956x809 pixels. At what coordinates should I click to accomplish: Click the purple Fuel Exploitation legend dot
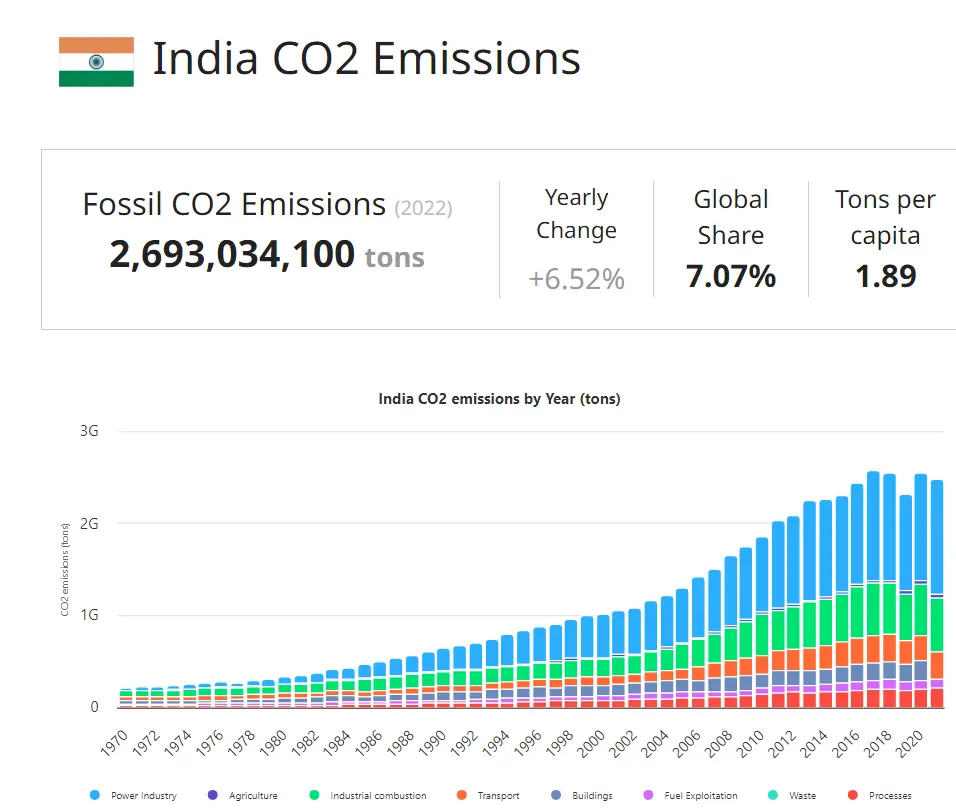point(648,795)
